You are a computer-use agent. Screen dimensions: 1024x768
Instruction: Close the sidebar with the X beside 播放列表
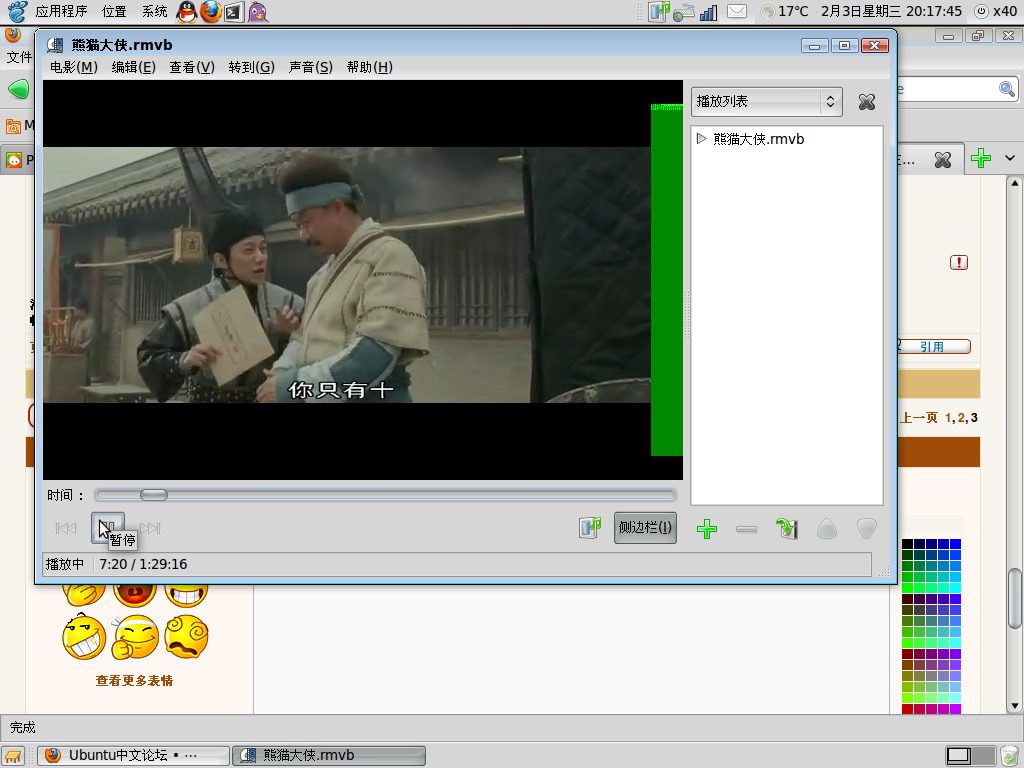point(867,102)
